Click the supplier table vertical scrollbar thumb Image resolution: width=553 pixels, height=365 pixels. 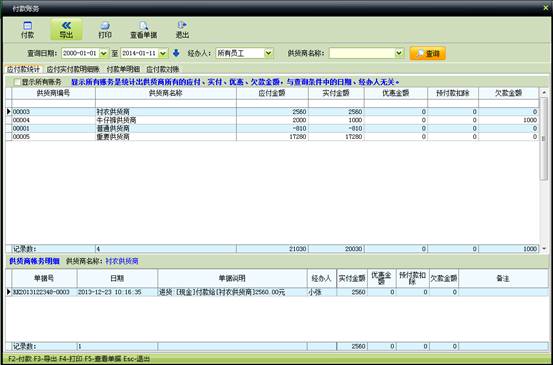coord(543,139)
